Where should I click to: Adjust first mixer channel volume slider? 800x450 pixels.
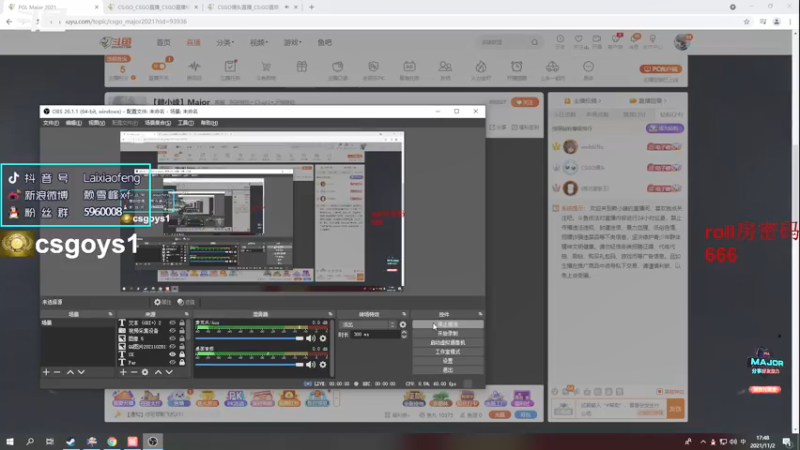[x=249, y=338]
